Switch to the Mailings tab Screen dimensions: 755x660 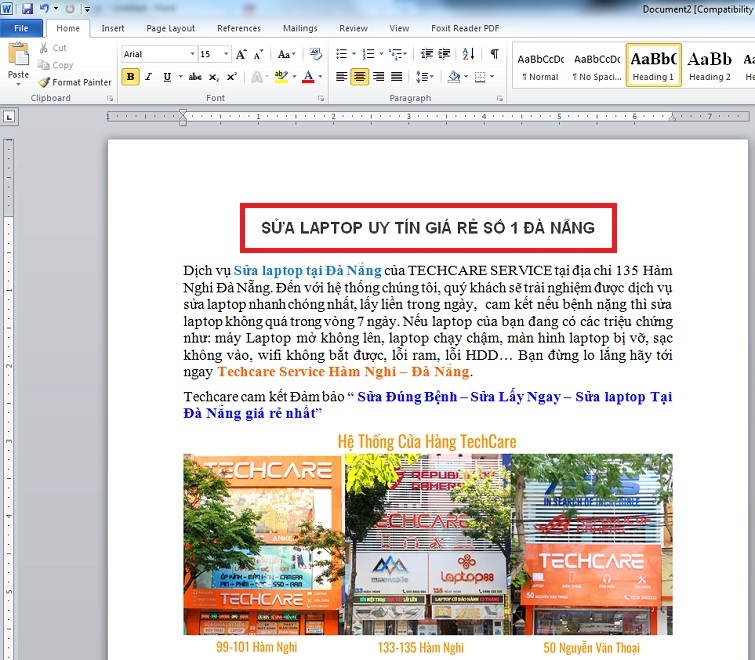[300, 28]
